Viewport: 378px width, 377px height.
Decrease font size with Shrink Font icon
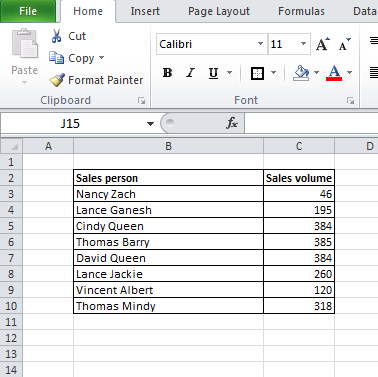344,44
